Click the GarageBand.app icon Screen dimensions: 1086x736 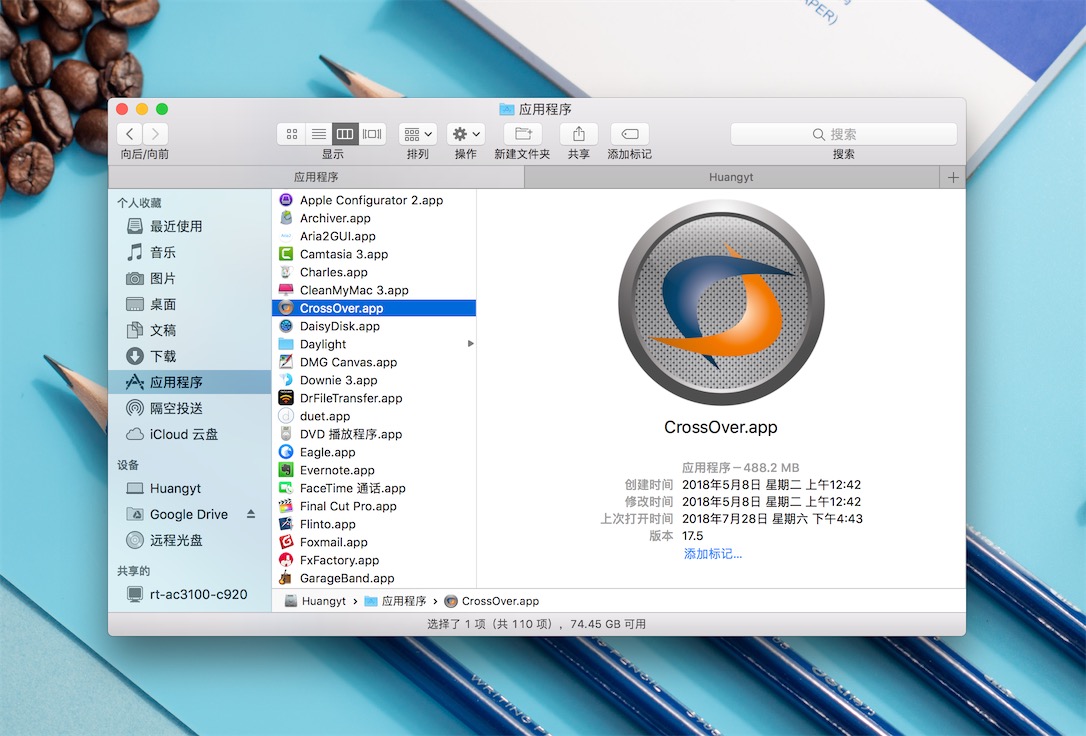point(286,578)
